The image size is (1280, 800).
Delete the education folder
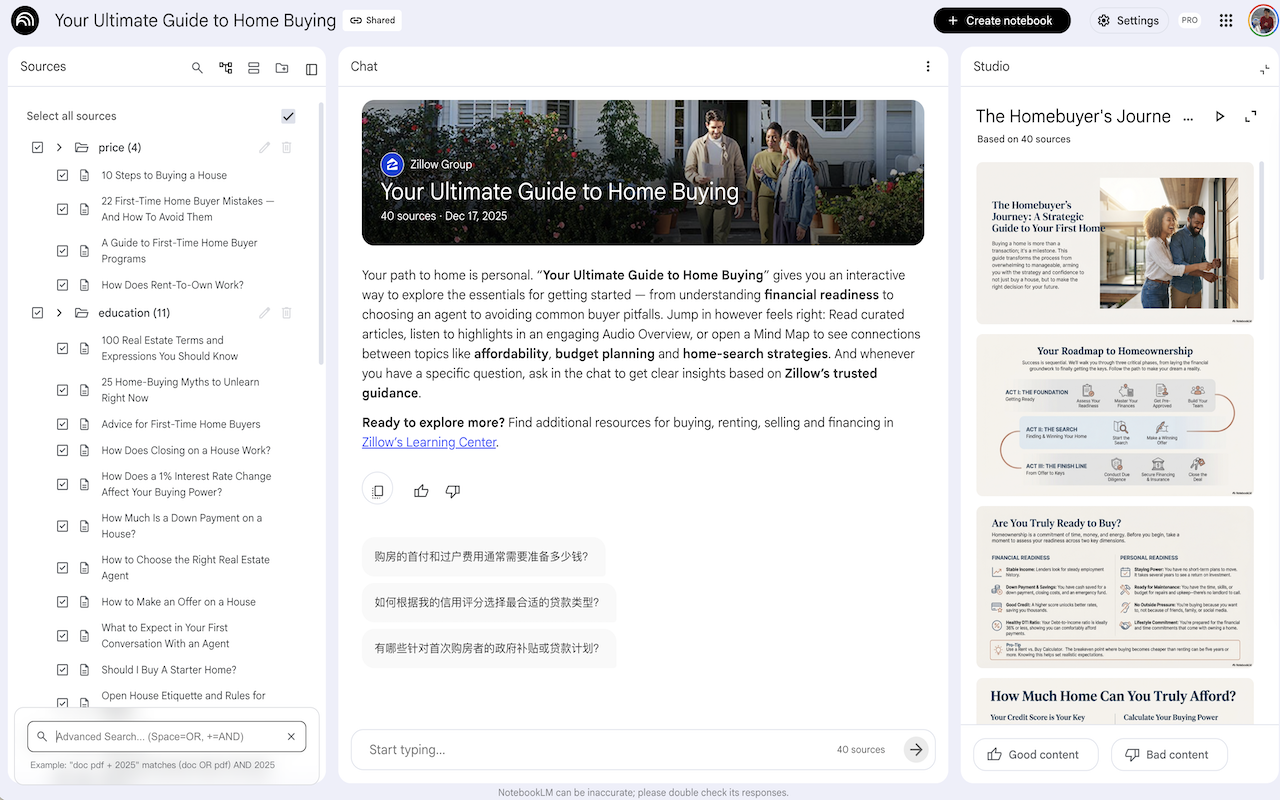coord(286,313)
